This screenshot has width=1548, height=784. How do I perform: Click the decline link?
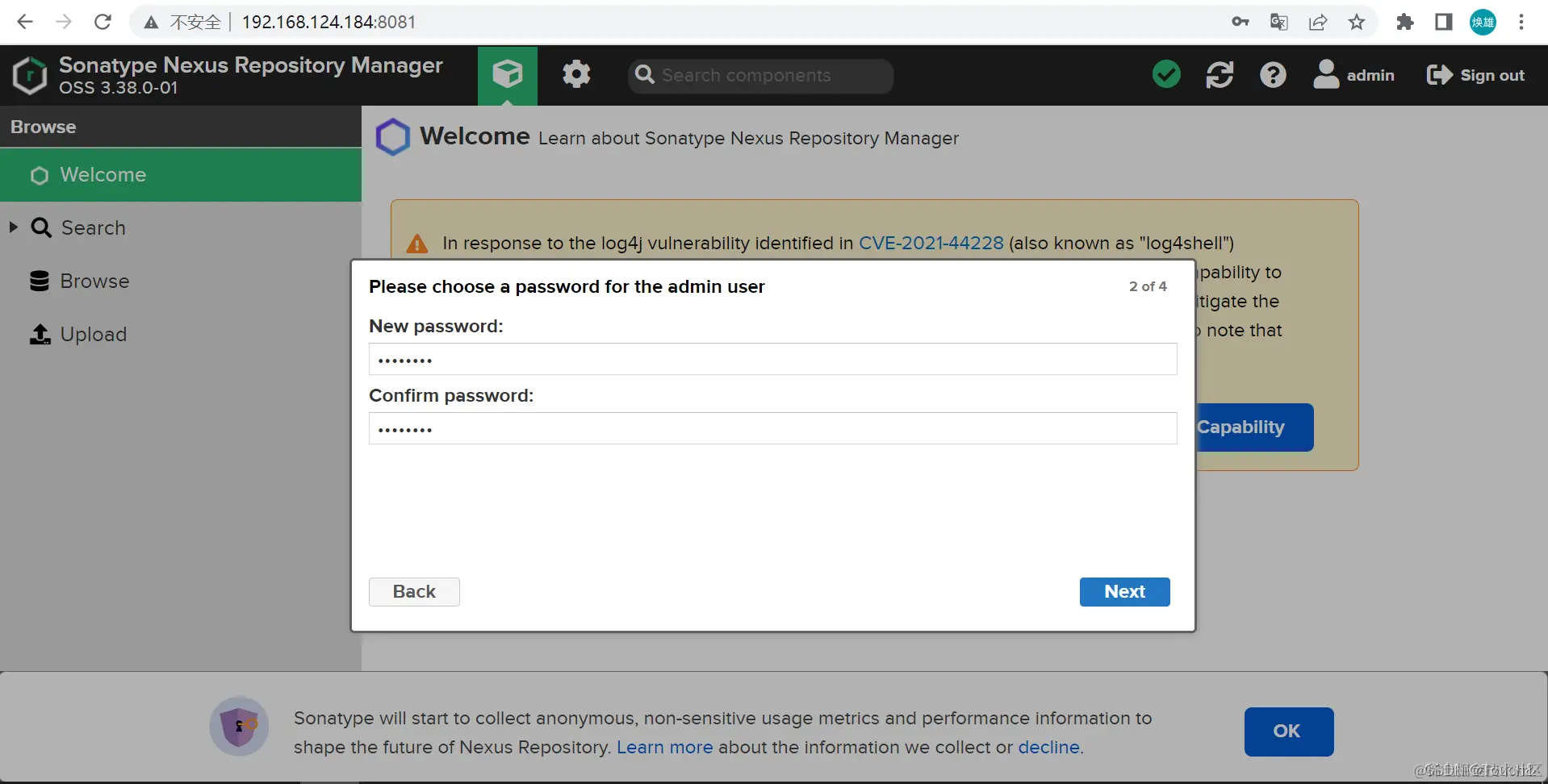tap(1048, 747)
